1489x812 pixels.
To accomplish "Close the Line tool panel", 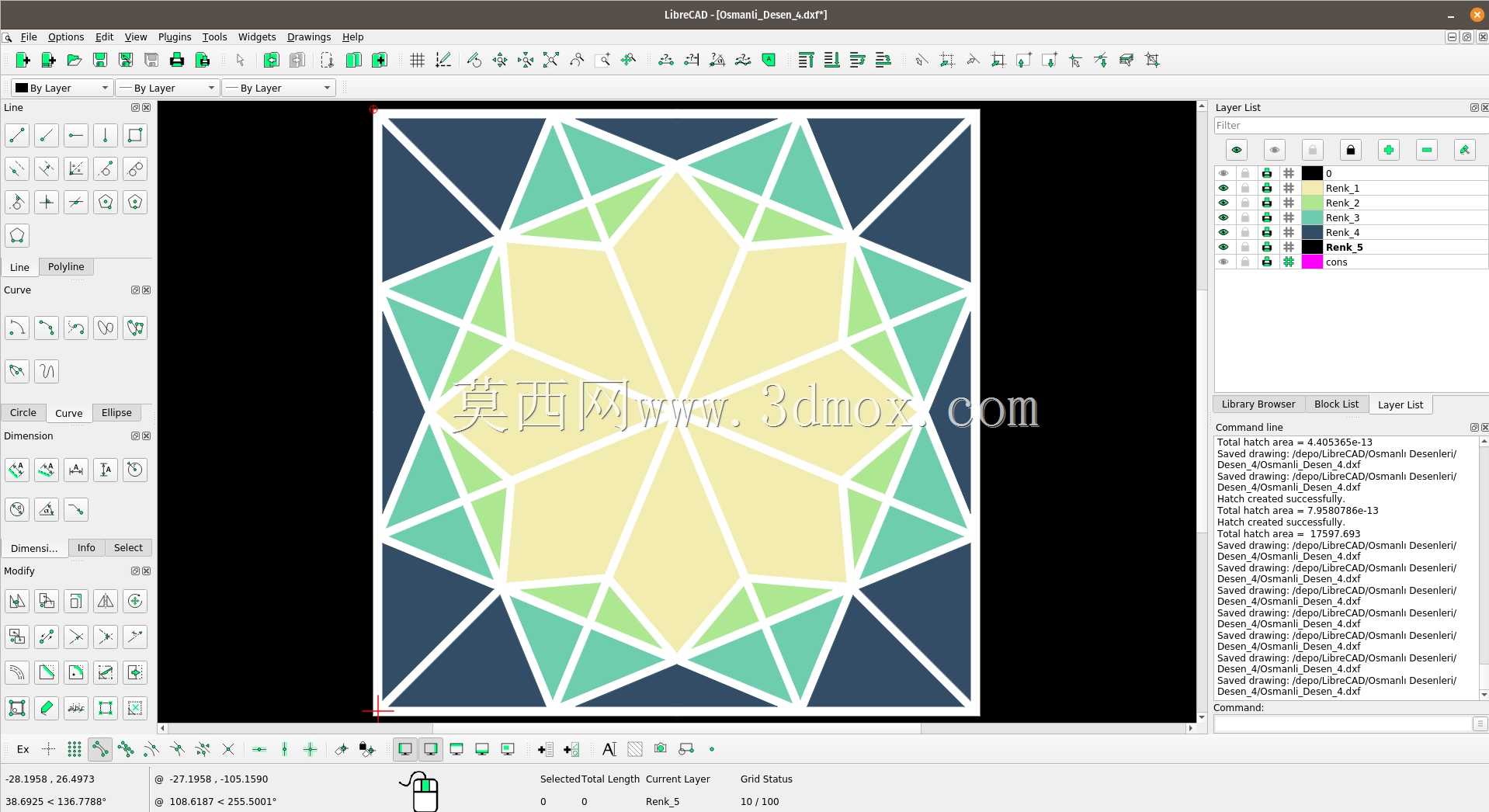I will coord(147,107).
